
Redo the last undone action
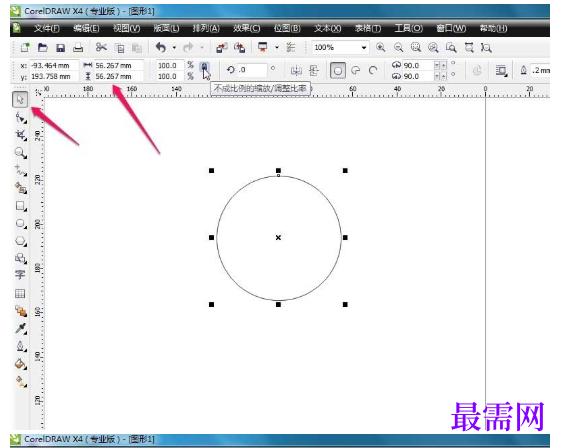pos(188,47)
